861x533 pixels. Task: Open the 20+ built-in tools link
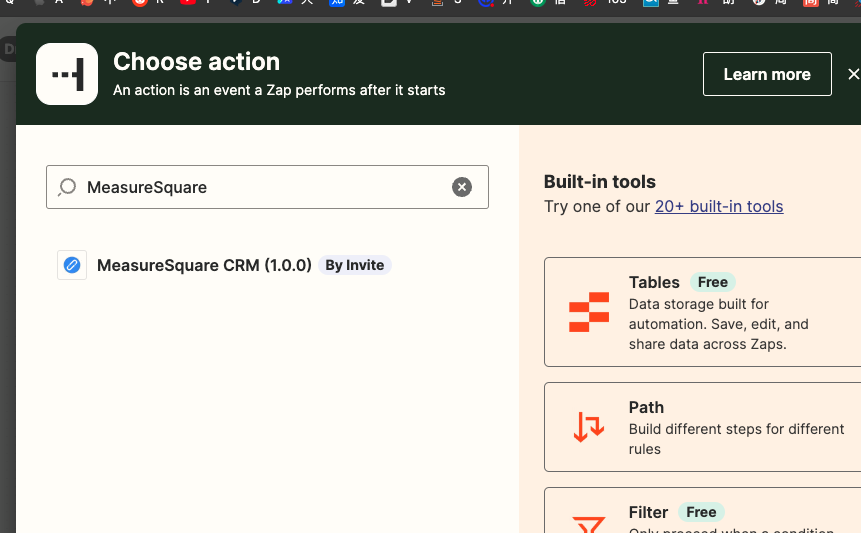tap(719, 206)
